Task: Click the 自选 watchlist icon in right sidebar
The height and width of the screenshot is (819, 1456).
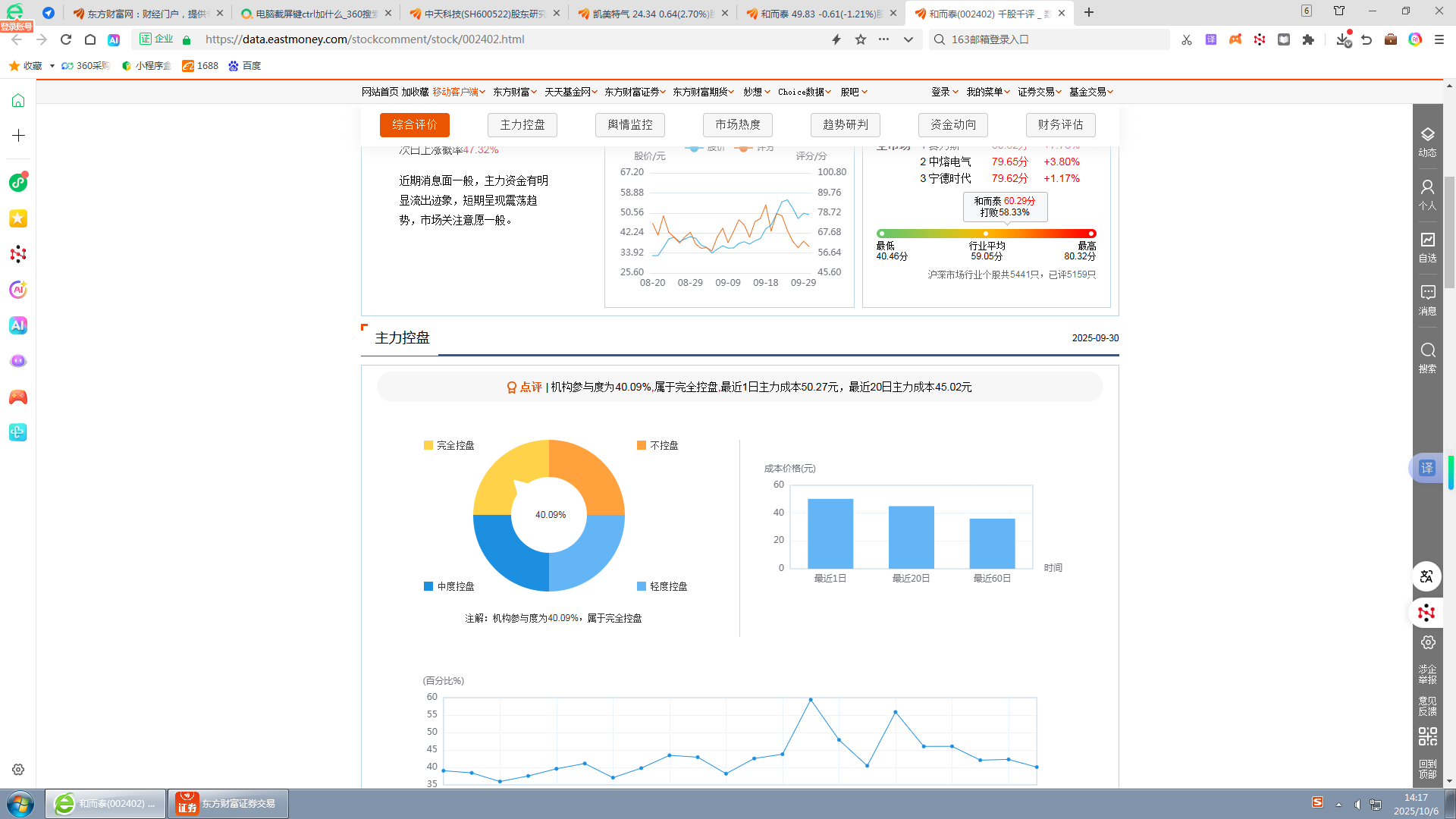Action: click(1427, 246)
